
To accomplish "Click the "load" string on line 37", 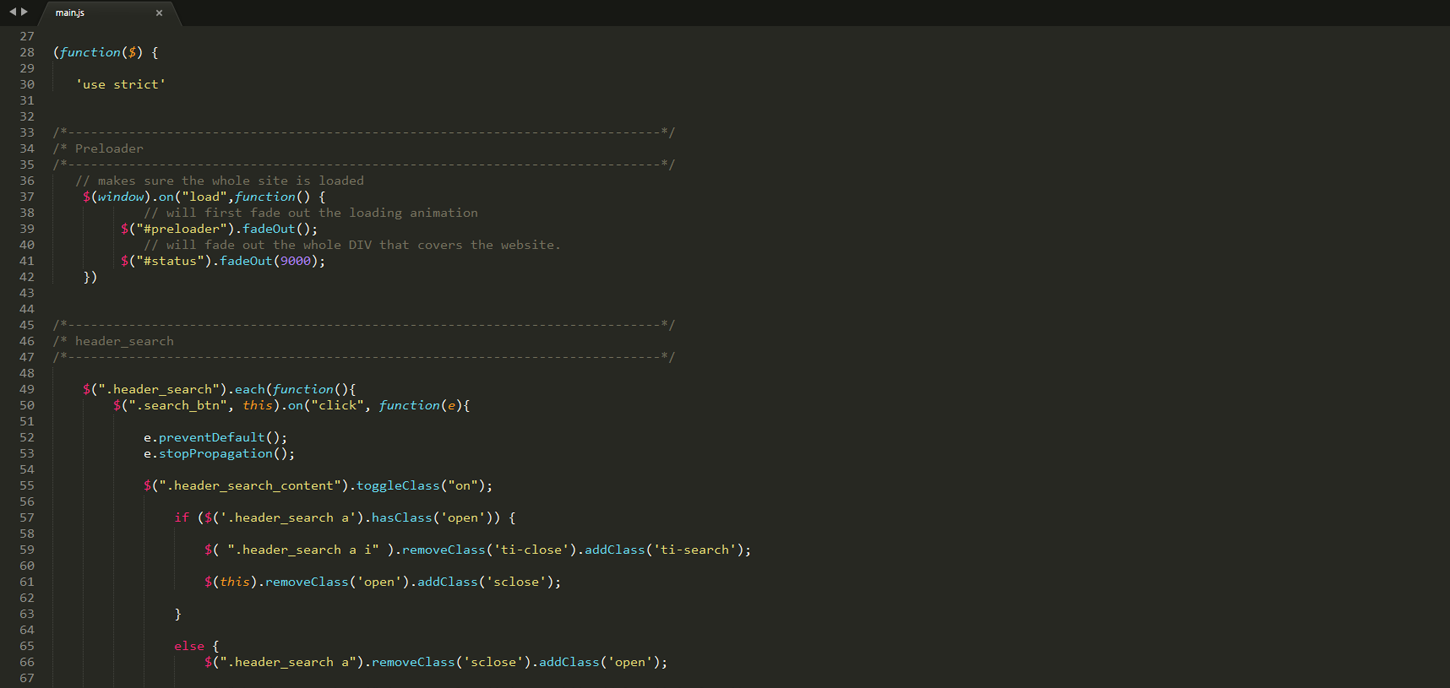I will [204, 197].
